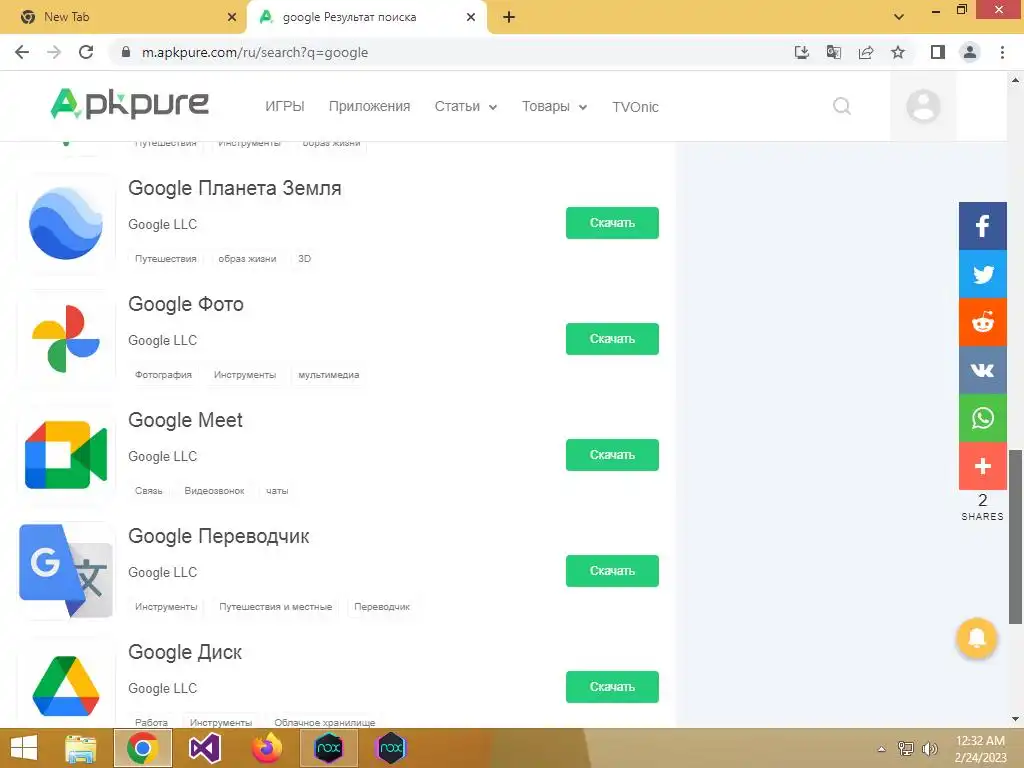Open the Google Фото pinwheel icon
Image resolution: width=1024 pixels, height=768 pixels.
tap(66, 339)
